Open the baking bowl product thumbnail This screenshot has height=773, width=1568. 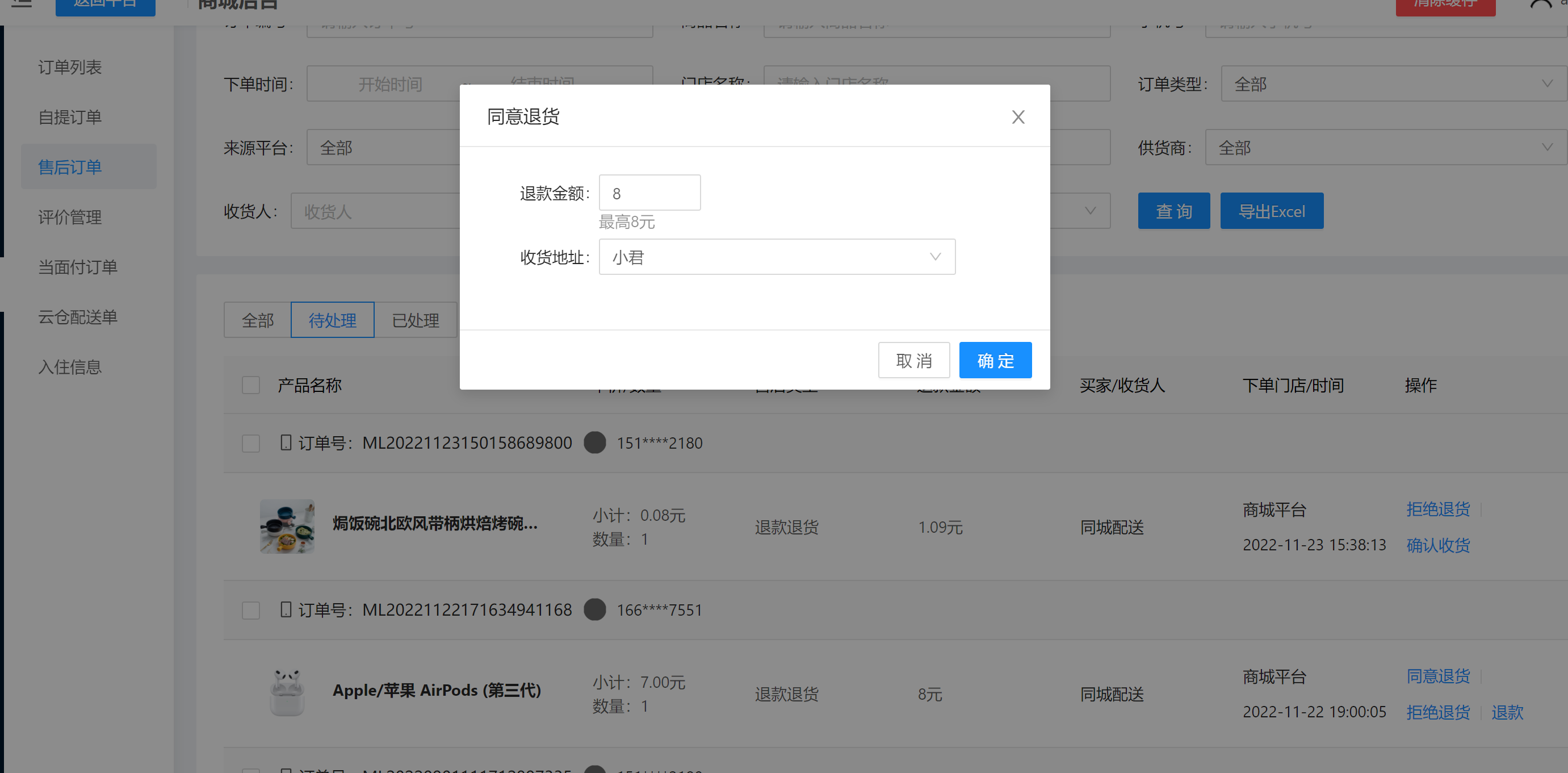(287, 527)
